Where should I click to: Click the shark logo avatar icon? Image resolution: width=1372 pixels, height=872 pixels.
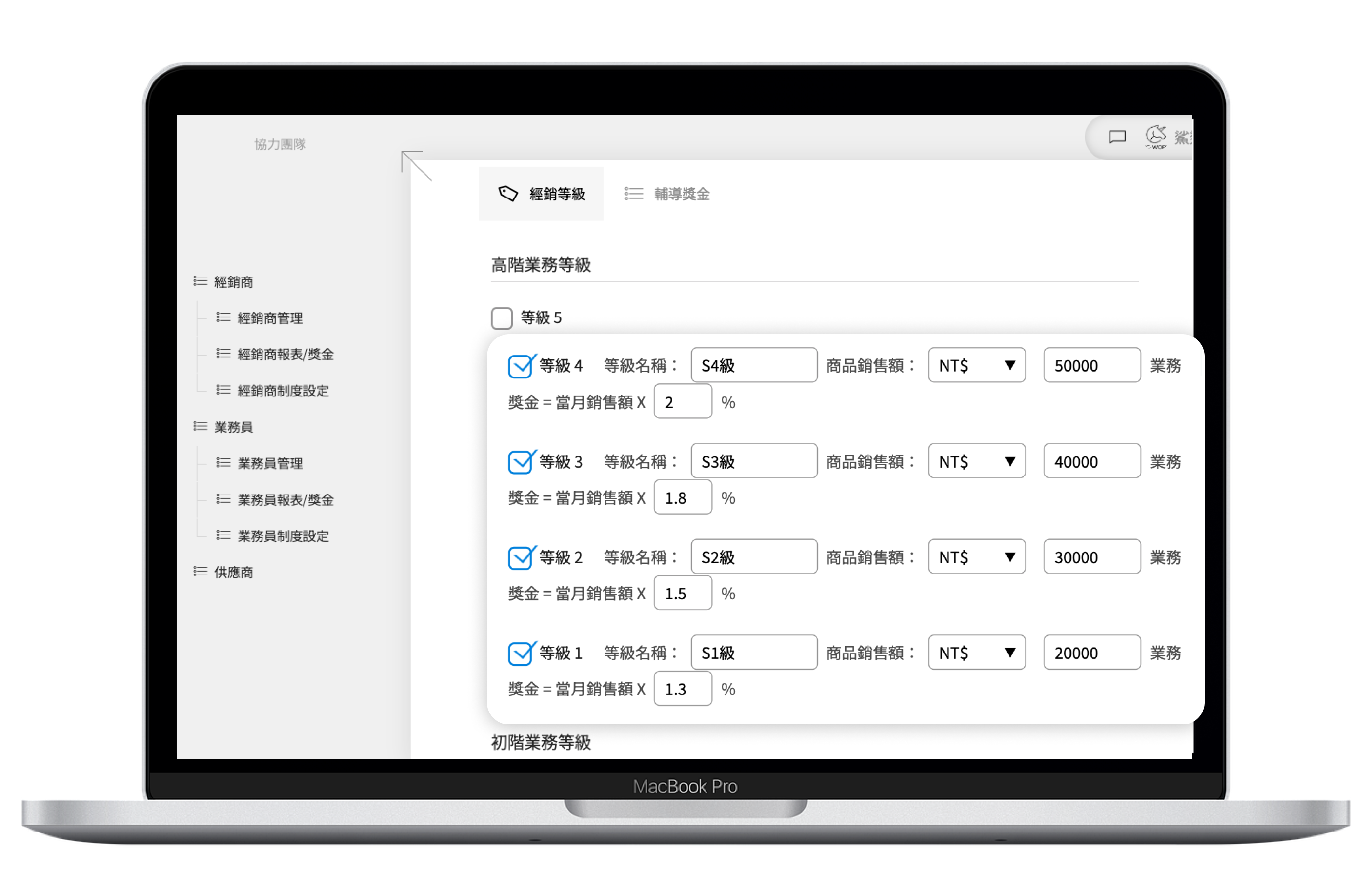1155,136
